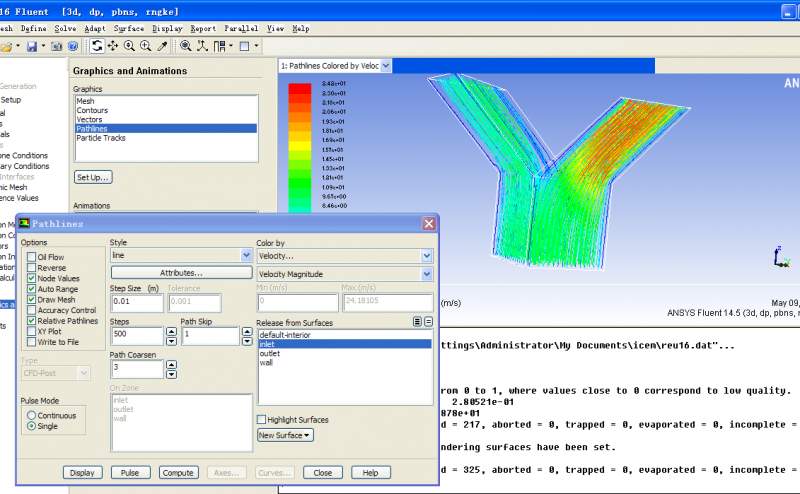800x494 pixels.
Task: Uncheck the Node Values option
Action: point(32,278)
